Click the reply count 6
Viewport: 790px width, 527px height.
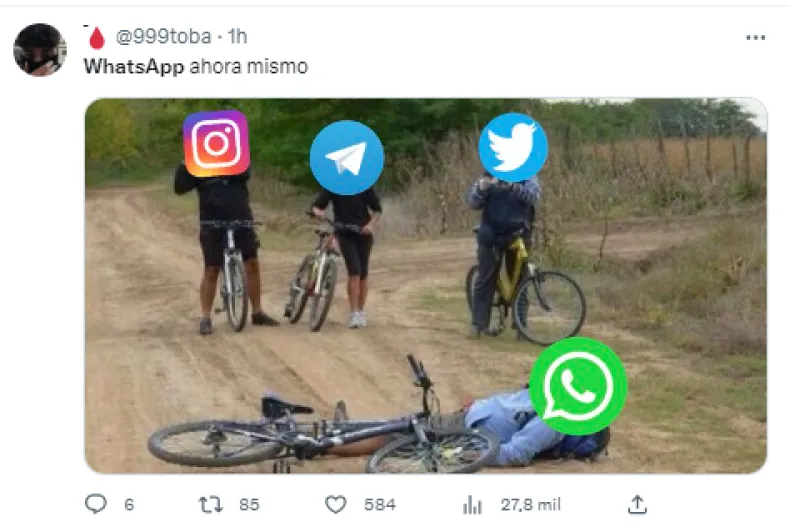pos(128,505)
